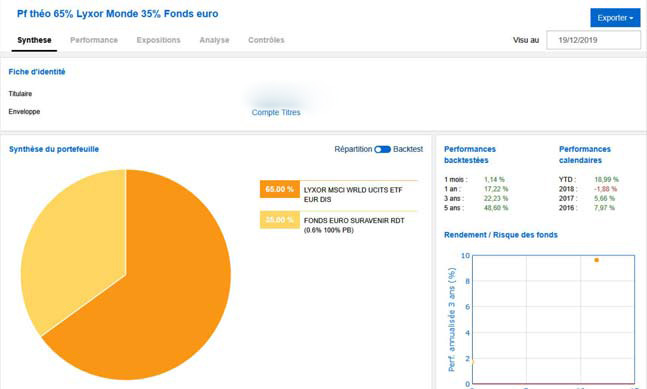This screenshot has width=647, height=389.
Task: Select the FONDS EURO SURAVENIR RDT entry
Action: click(354, 225)
